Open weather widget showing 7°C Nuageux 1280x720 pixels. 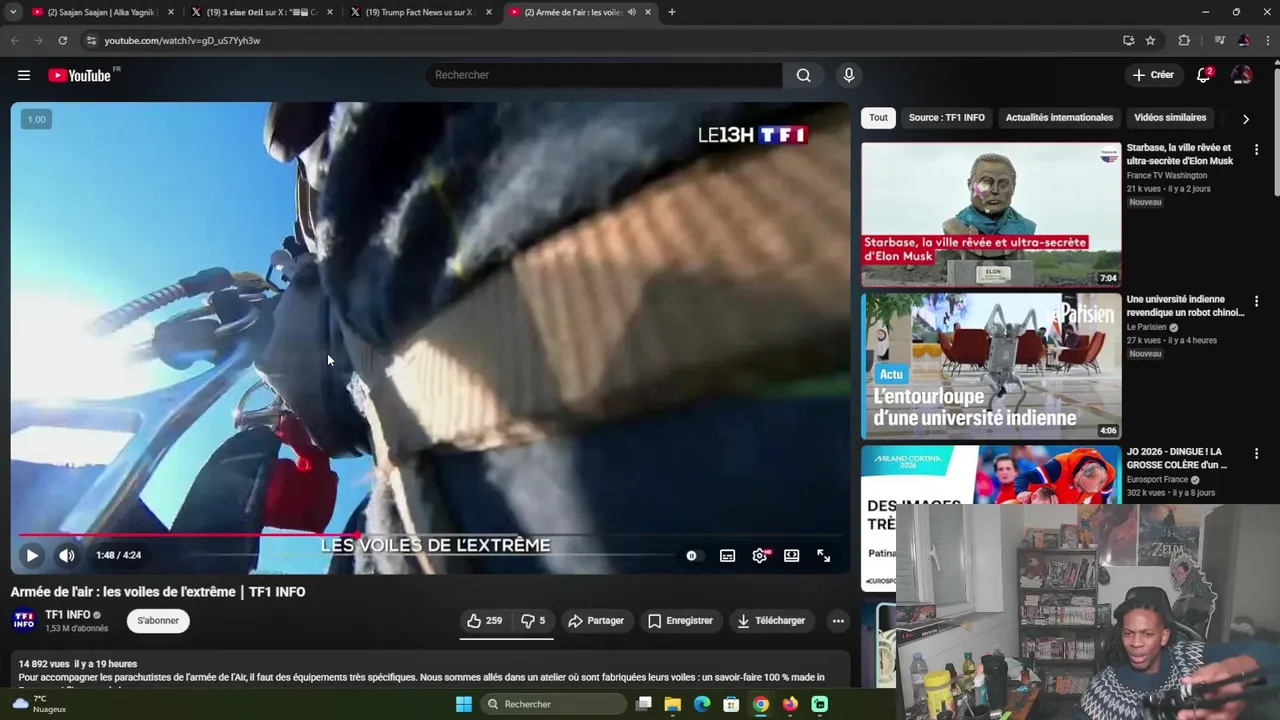coord(38,704)
